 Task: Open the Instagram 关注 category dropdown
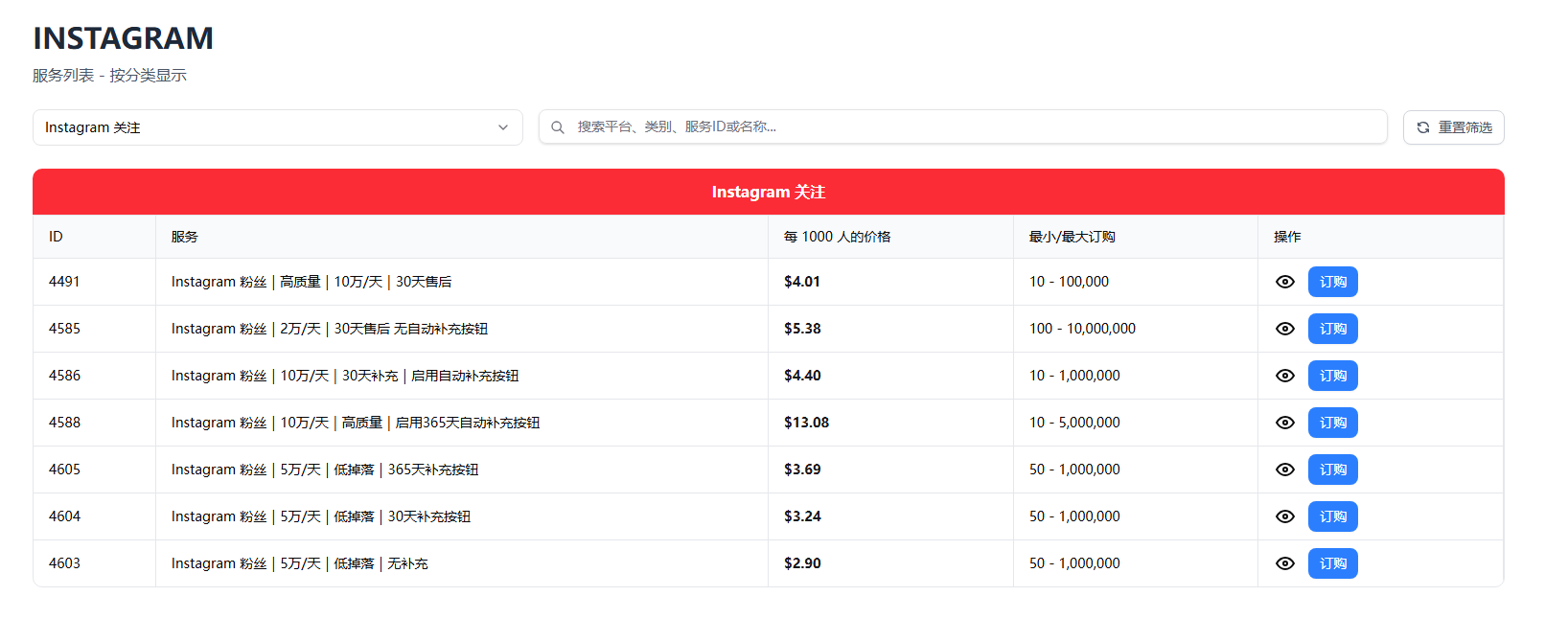click(278, 127)
